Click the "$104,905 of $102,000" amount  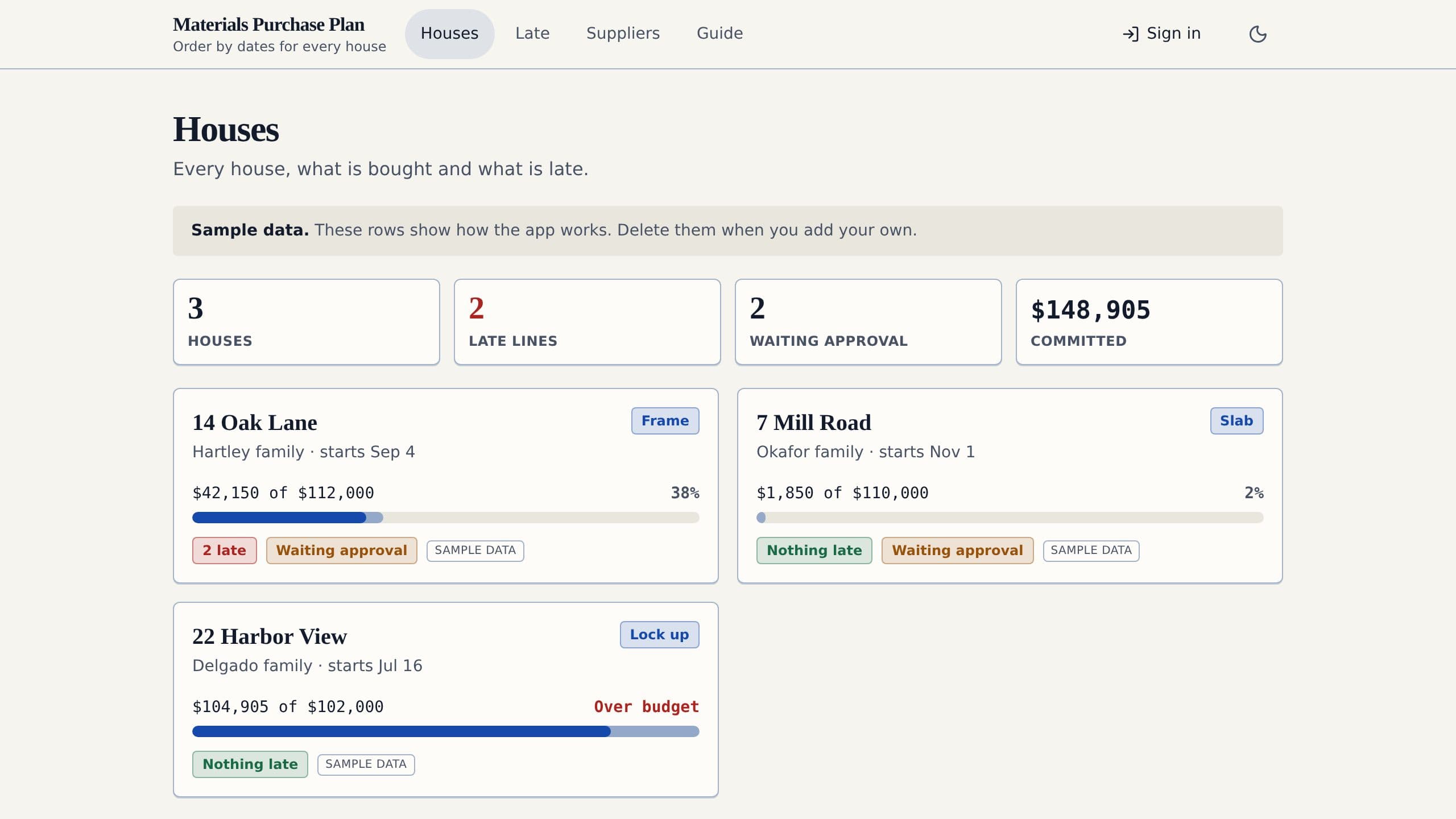tap(288, 707)
